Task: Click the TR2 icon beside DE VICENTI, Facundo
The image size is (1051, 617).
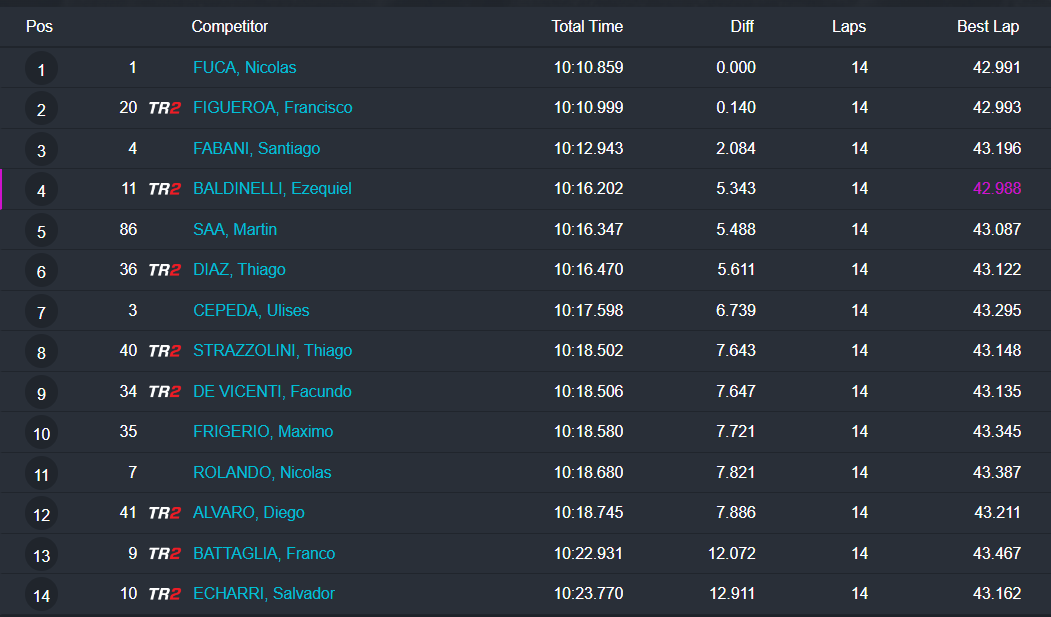Action: click(164, 392)
